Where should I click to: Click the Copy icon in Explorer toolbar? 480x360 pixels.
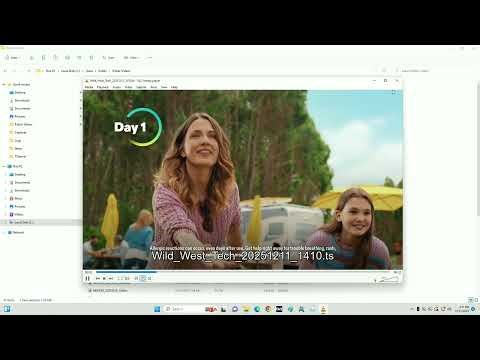pos(43,58)
